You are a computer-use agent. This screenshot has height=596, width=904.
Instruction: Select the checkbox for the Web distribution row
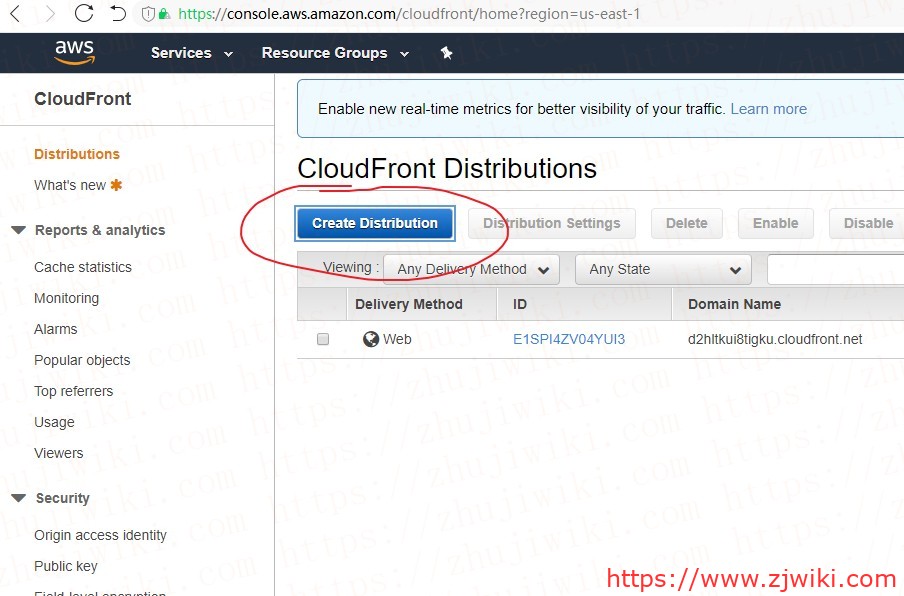coord(322,339)
